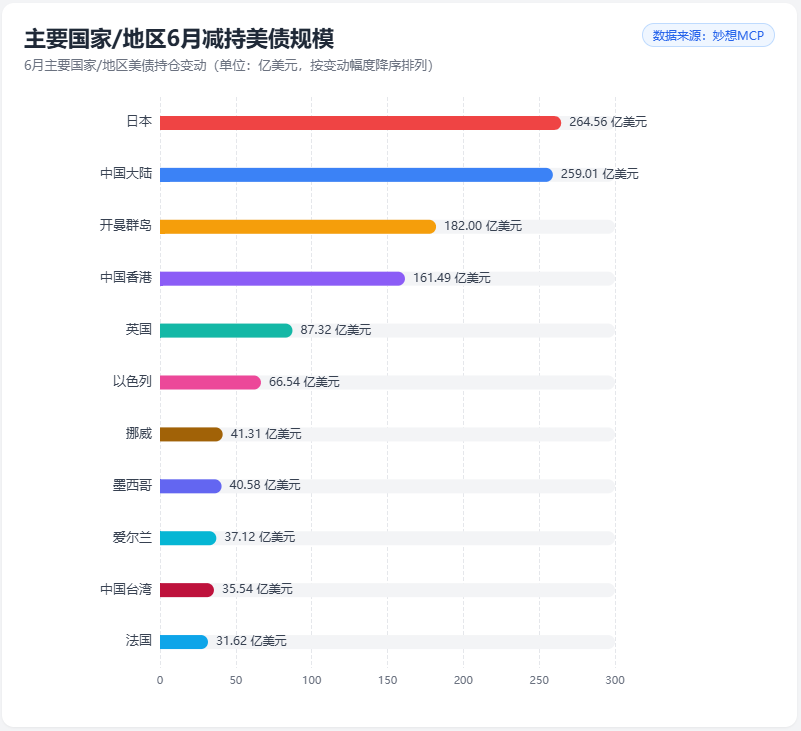The width and height of the screenshot is (801, 731).
Task: Select the cyan 爱尔兰 bar
Action: (188, 538)
